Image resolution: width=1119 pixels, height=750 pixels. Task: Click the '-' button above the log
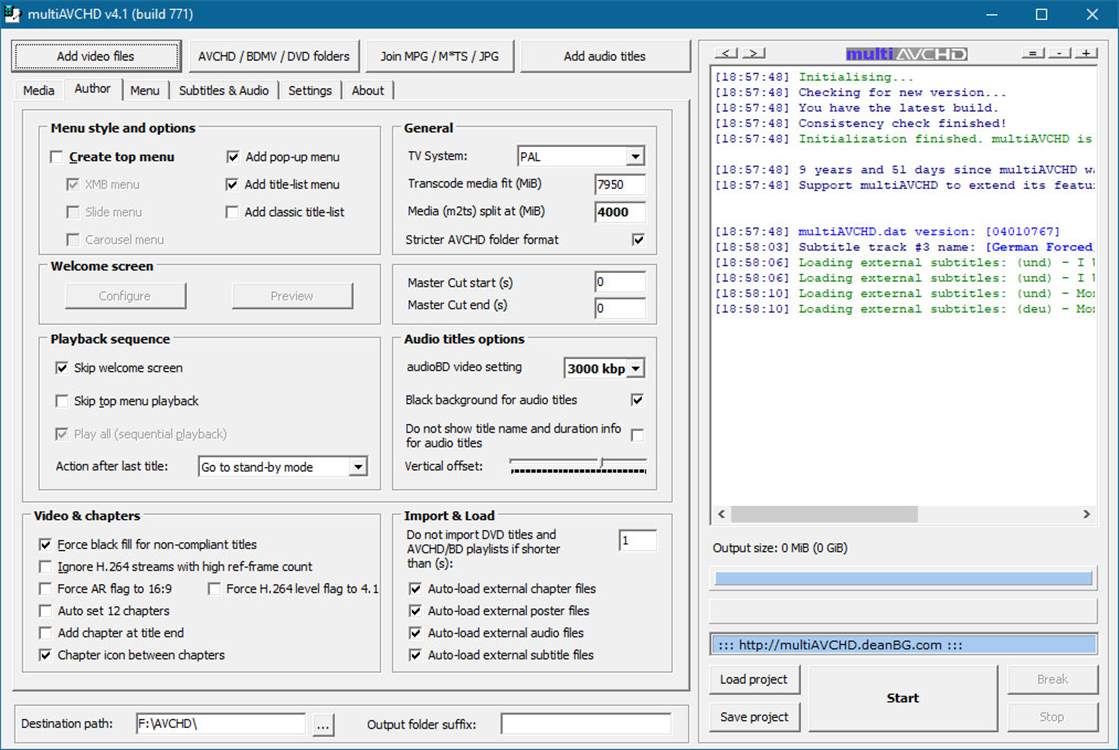[x=1060, y=54]
